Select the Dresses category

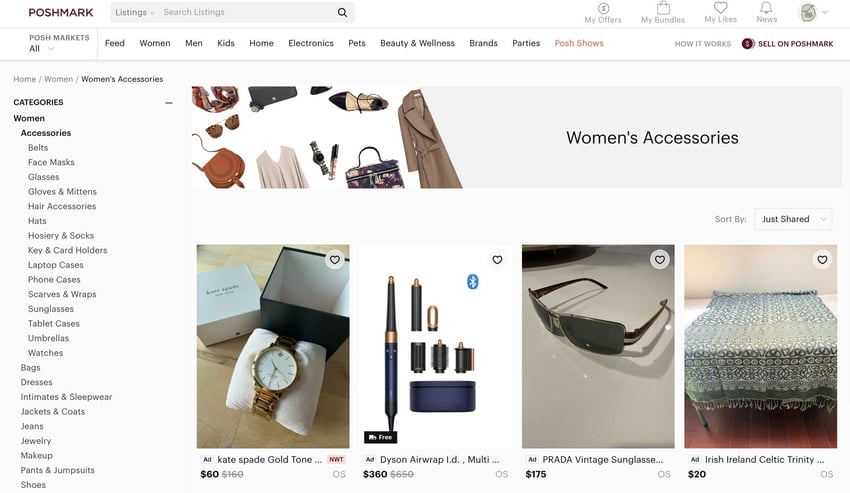pos(36,382)
